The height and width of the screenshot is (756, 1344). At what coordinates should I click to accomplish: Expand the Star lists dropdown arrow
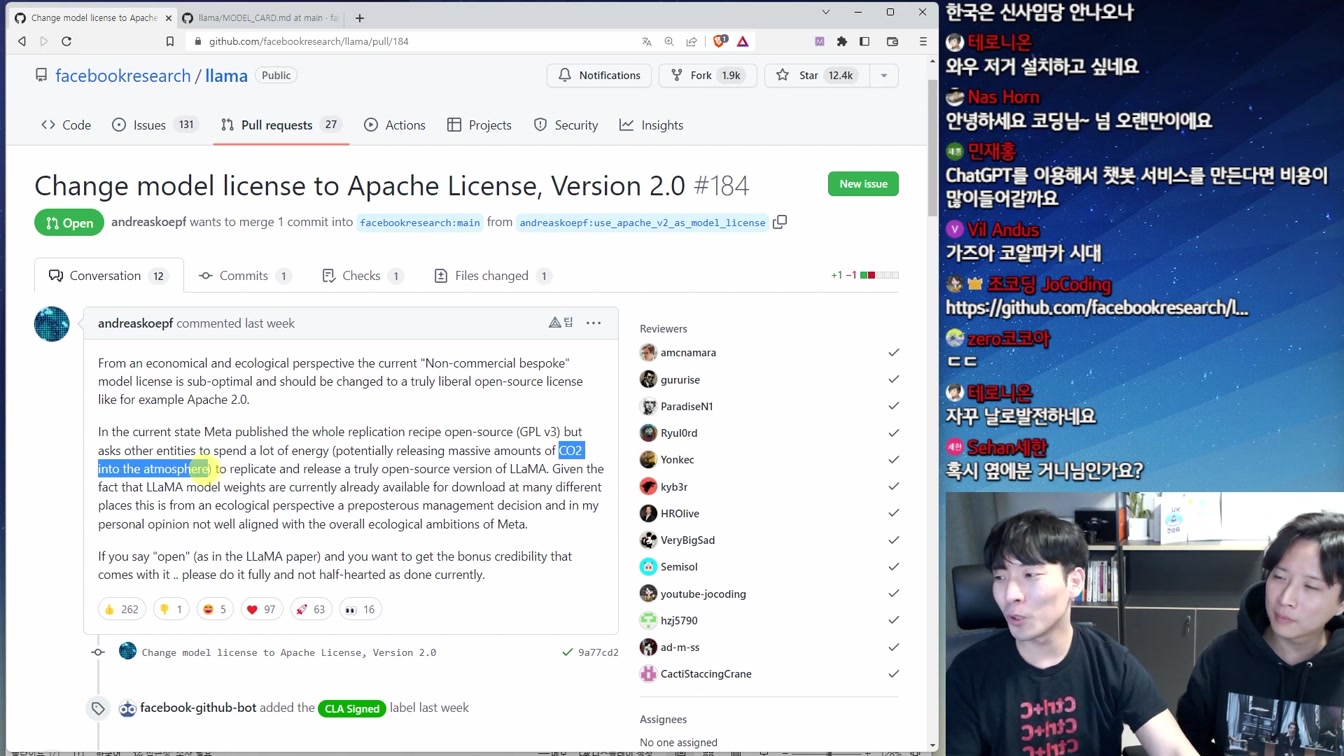[884, 75]
